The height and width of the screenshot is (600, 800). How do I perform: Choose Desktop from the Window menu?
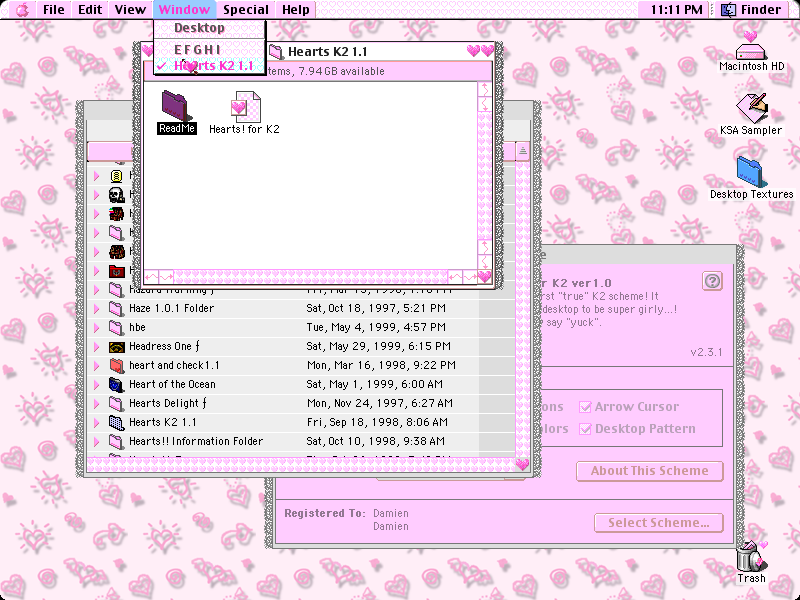tap(210, 28)
